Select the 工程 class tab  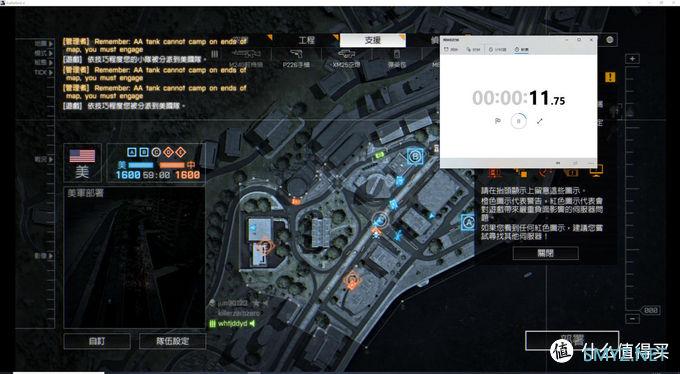tap(306, 40)
